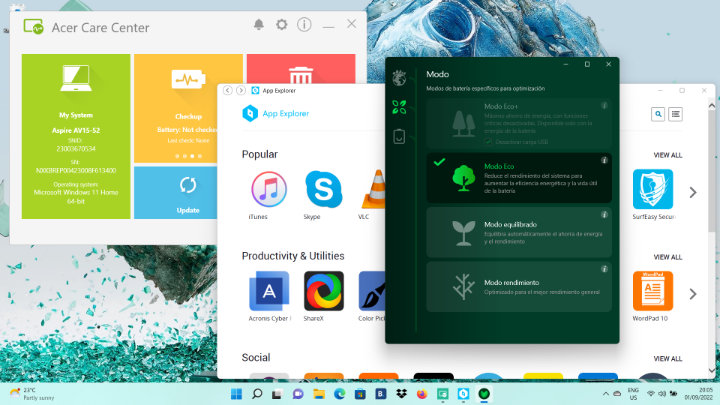Show info for Modo equilibrado
This screenshot has width=720, height=405.
coord(604,214)
